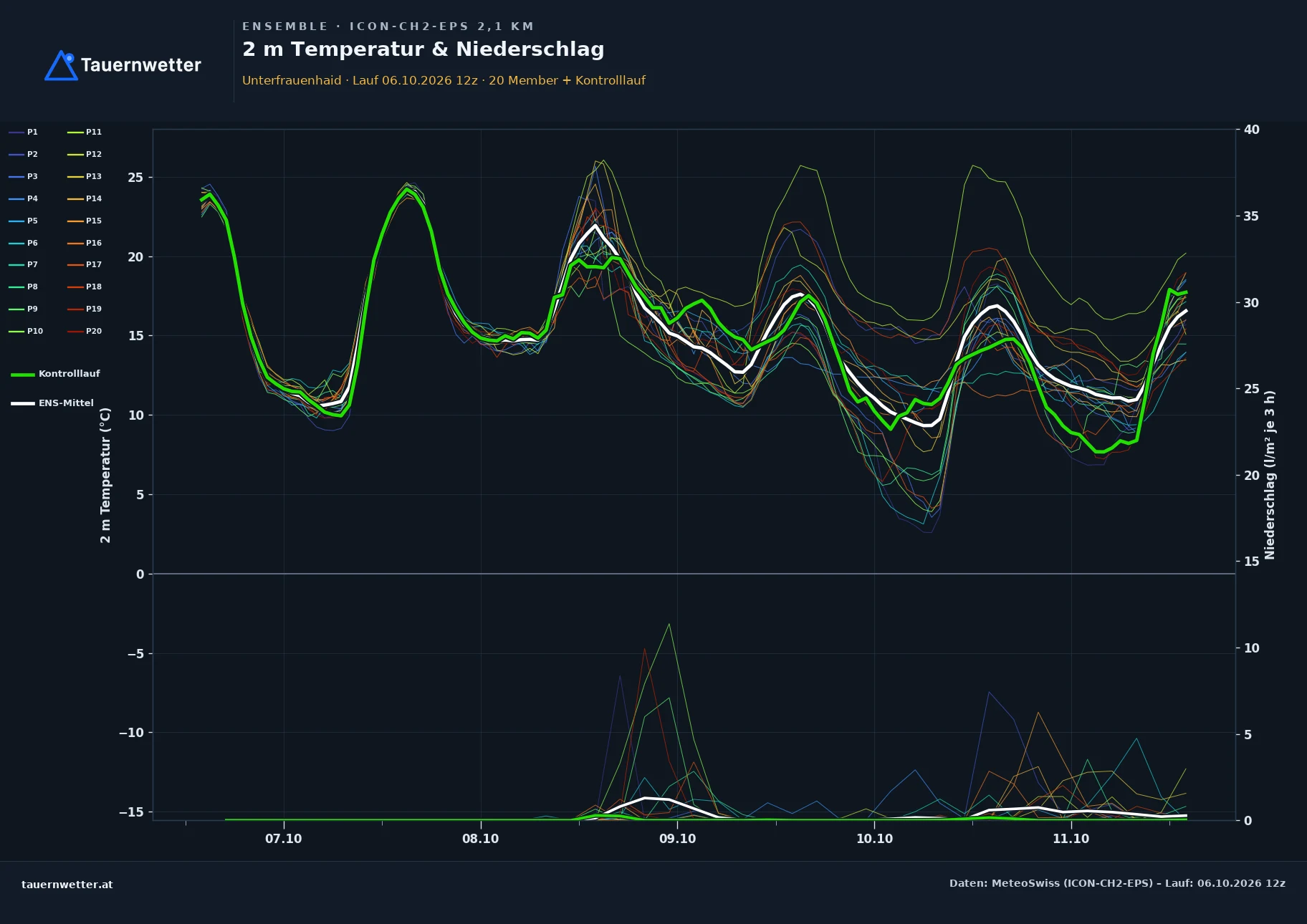Toggle the P18 legend entry

85,287
